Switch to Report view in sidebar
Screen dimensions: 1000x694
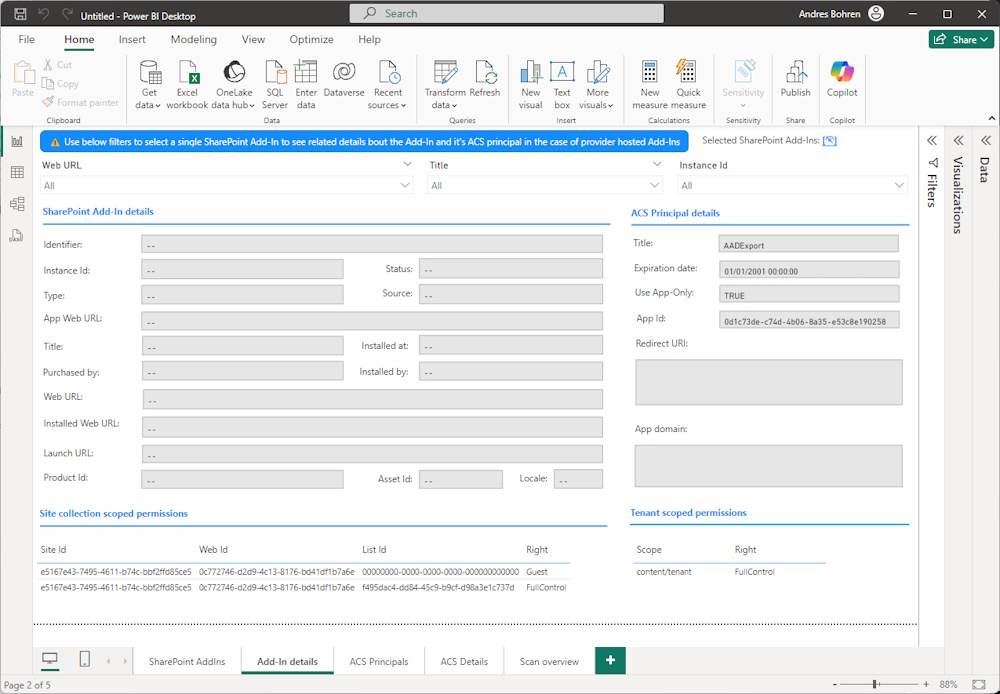point(17,141)
